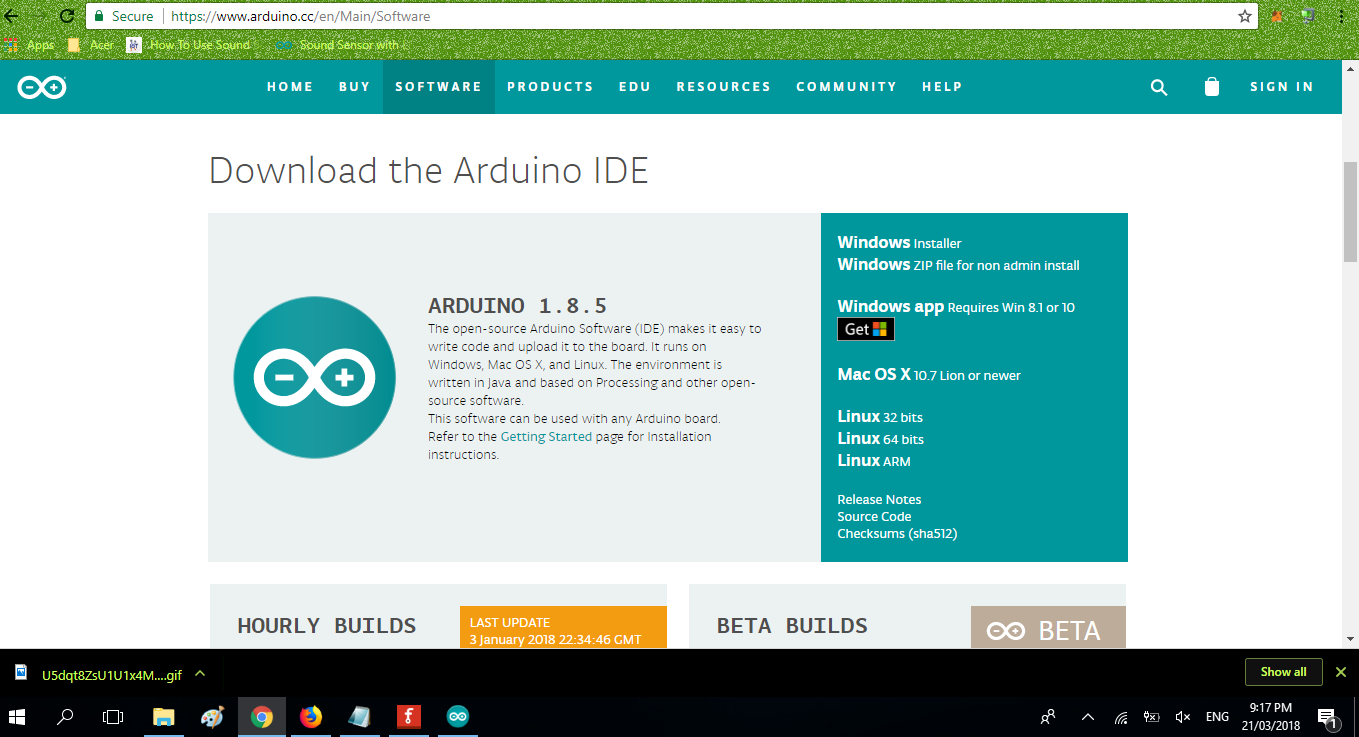Click the muted volume tray icon
The width and height of the screenshot is (1359, 737).
click(x=1183, y=716)
